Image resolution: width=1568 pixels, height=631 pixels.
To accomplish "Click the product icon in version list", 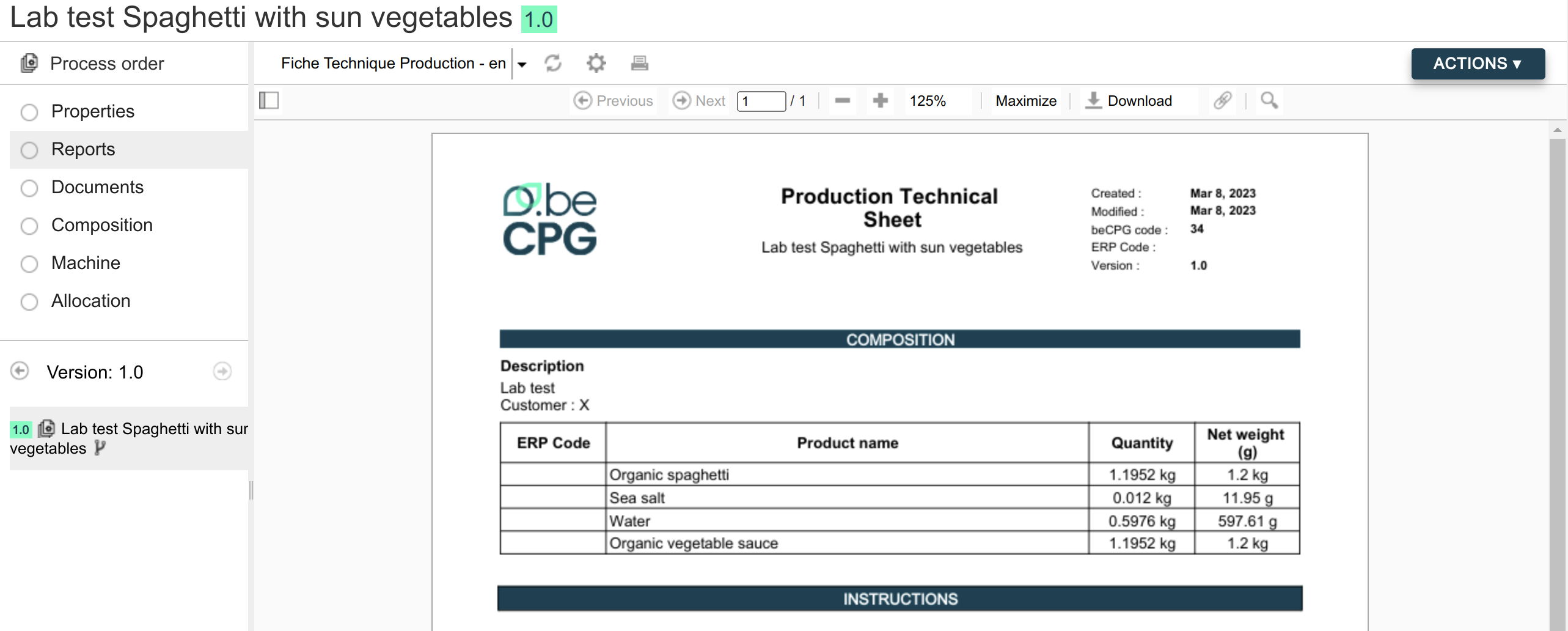I will [46, 429].
